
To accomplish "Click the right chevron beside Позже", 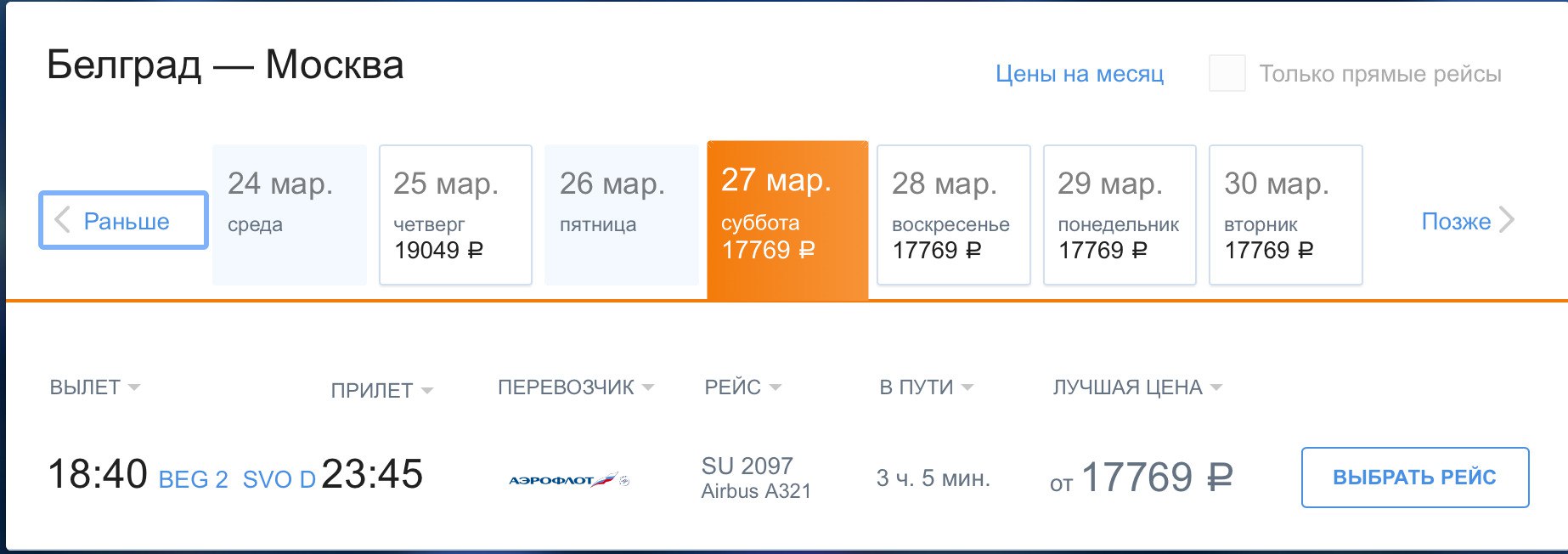I will click(x=1507, y=220).
